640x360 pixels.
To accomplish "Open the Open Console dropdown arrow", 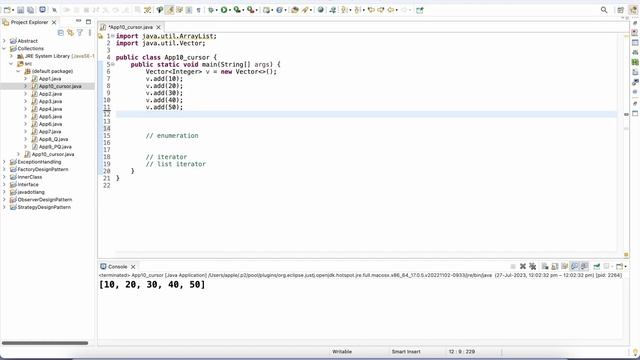I will [x=625, y=267].
